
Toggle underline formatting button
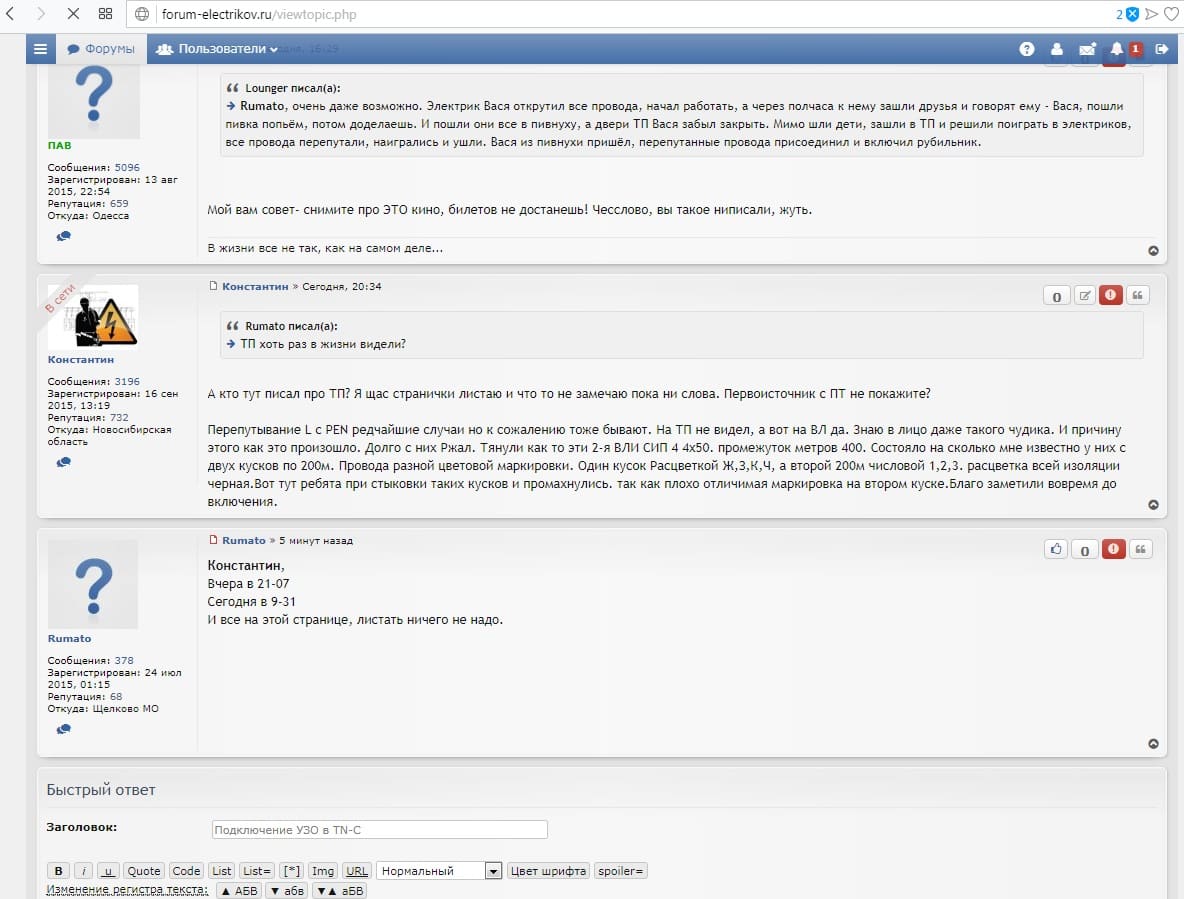click(108, 871)
